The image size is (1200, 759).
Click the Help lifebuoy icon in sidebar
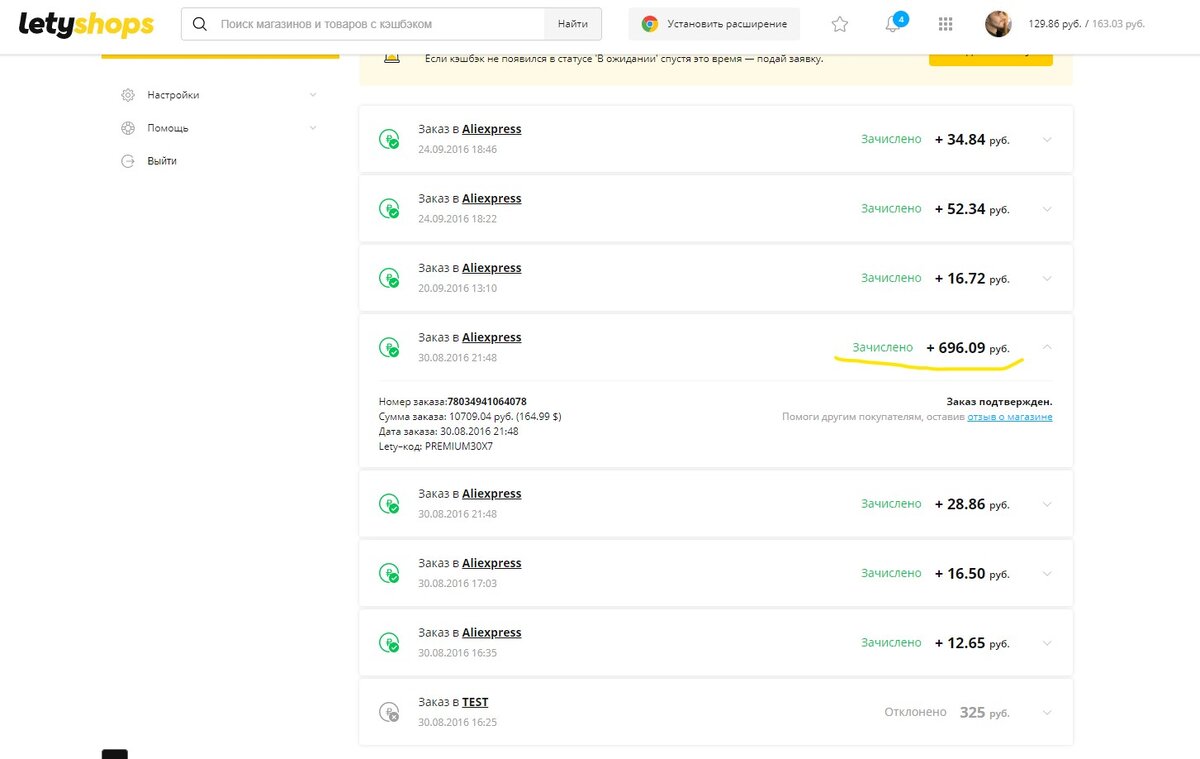point(128,128)
